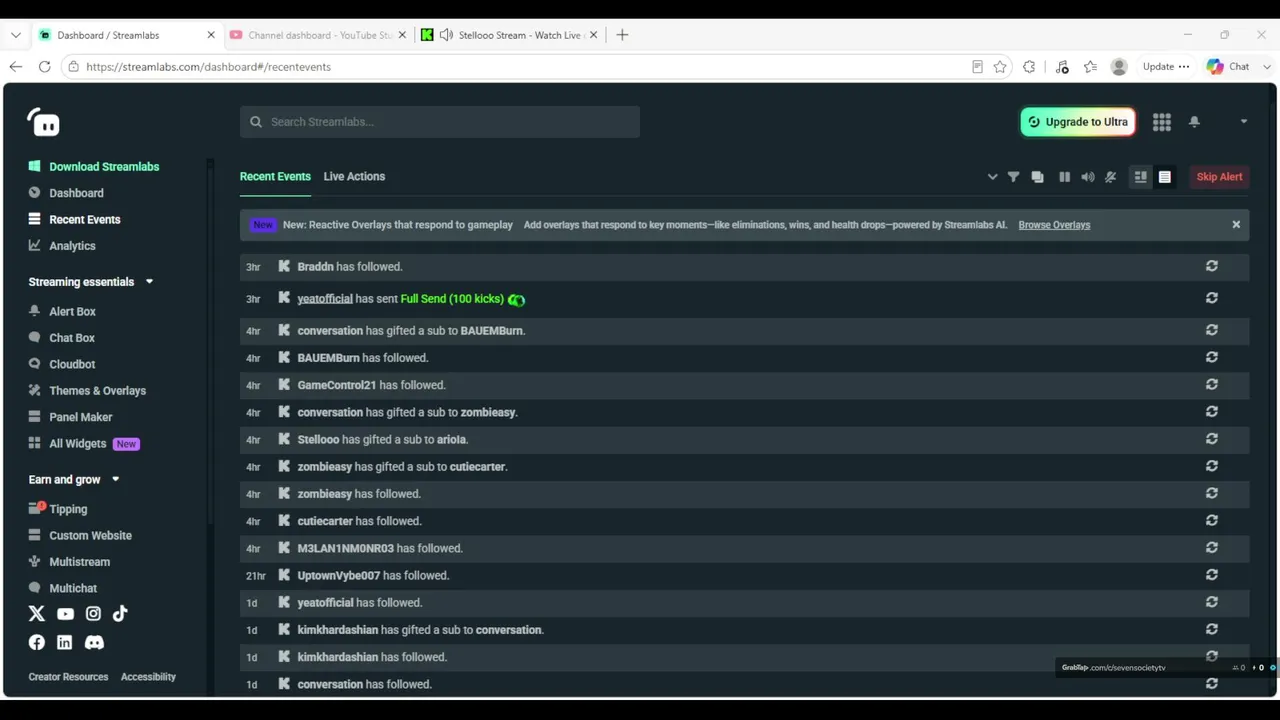Open the browser tab list dropdown
The image size is (1280, 720).
point(15,35)
